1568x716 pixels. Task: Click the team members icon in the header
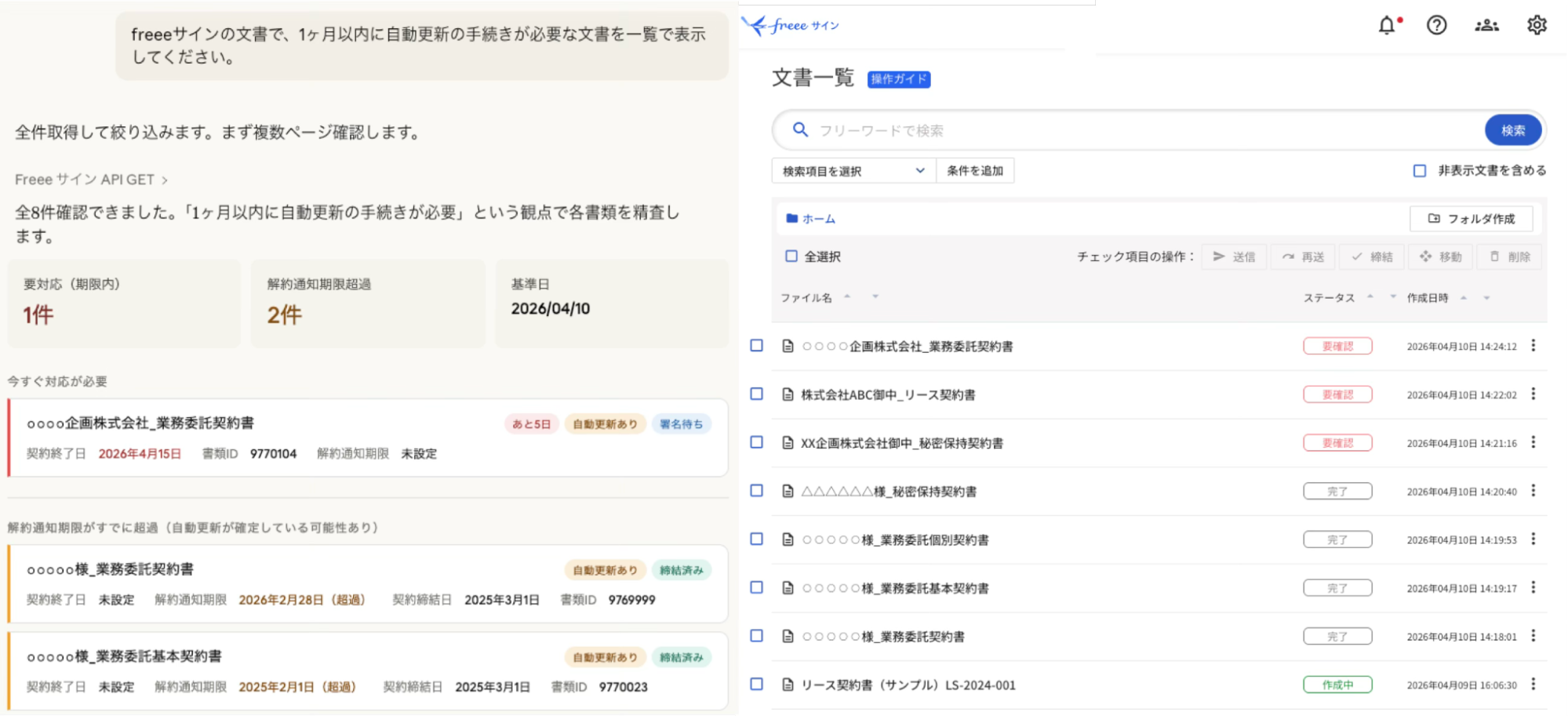pos(1486,26)
